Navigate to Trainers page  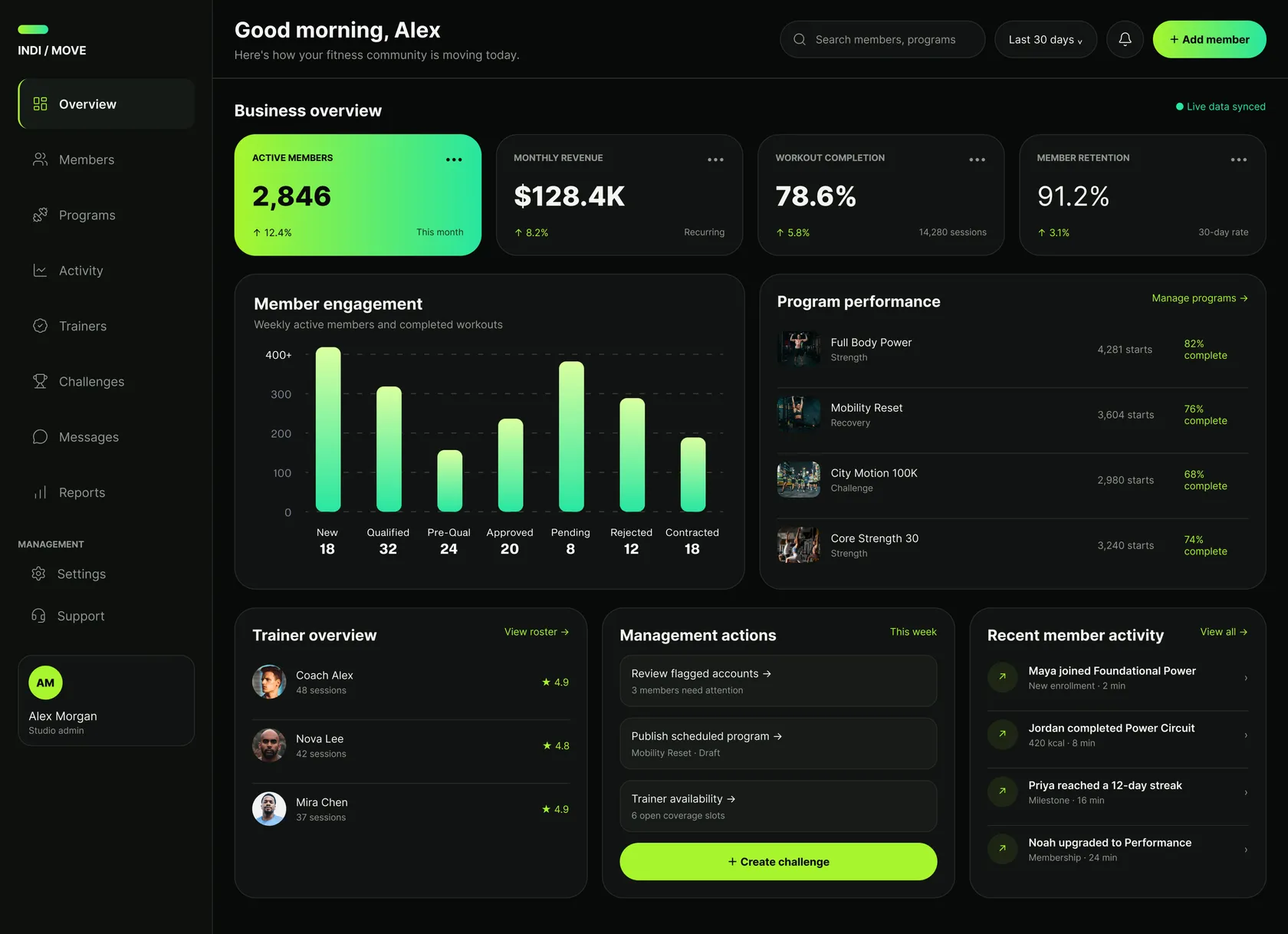(106, 326)
